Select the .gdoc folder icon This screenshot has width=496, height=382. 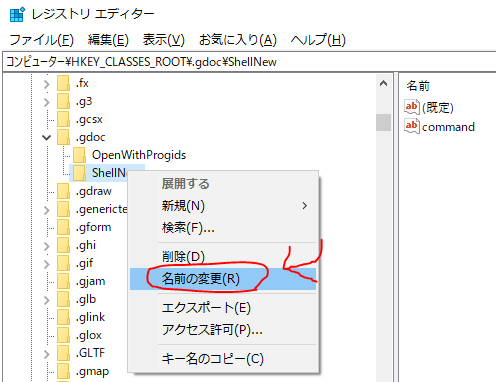click(63, 137)
